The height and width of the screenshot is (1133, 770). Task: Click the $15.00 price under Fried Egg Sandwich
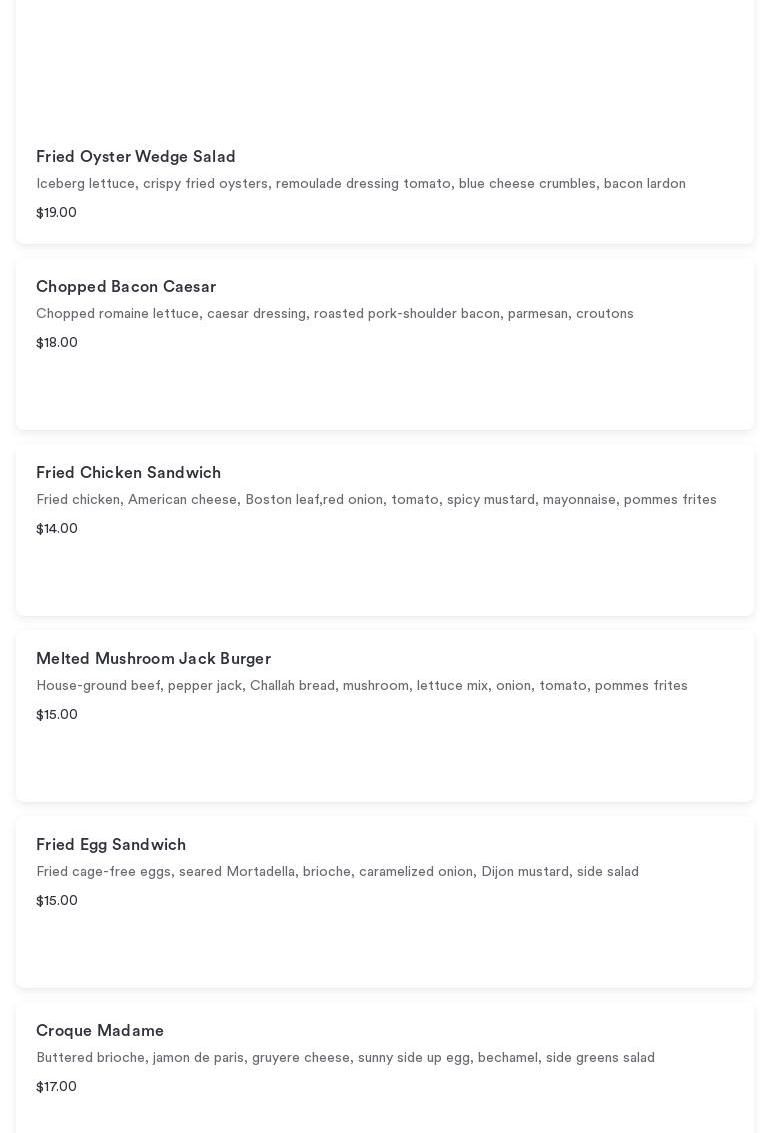(57, 901)
